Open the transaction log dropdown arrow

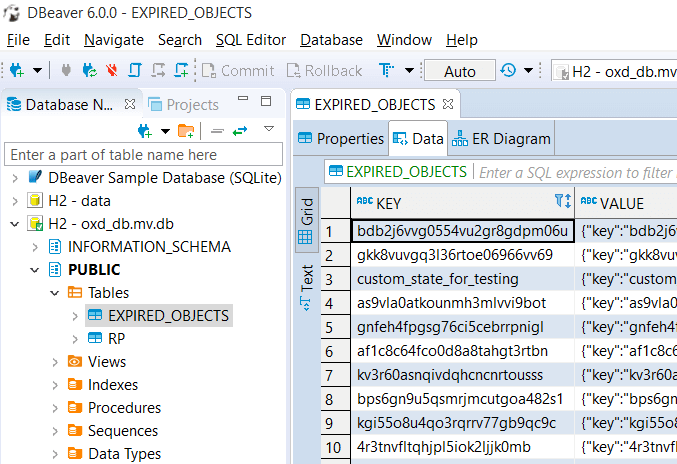point(528,70)
